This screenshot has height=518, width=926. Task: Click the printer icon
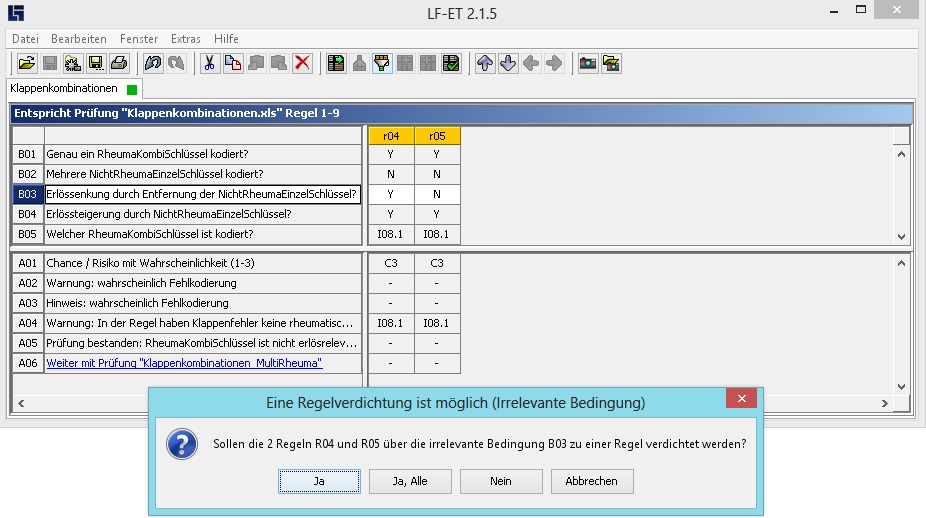point(119,63)
